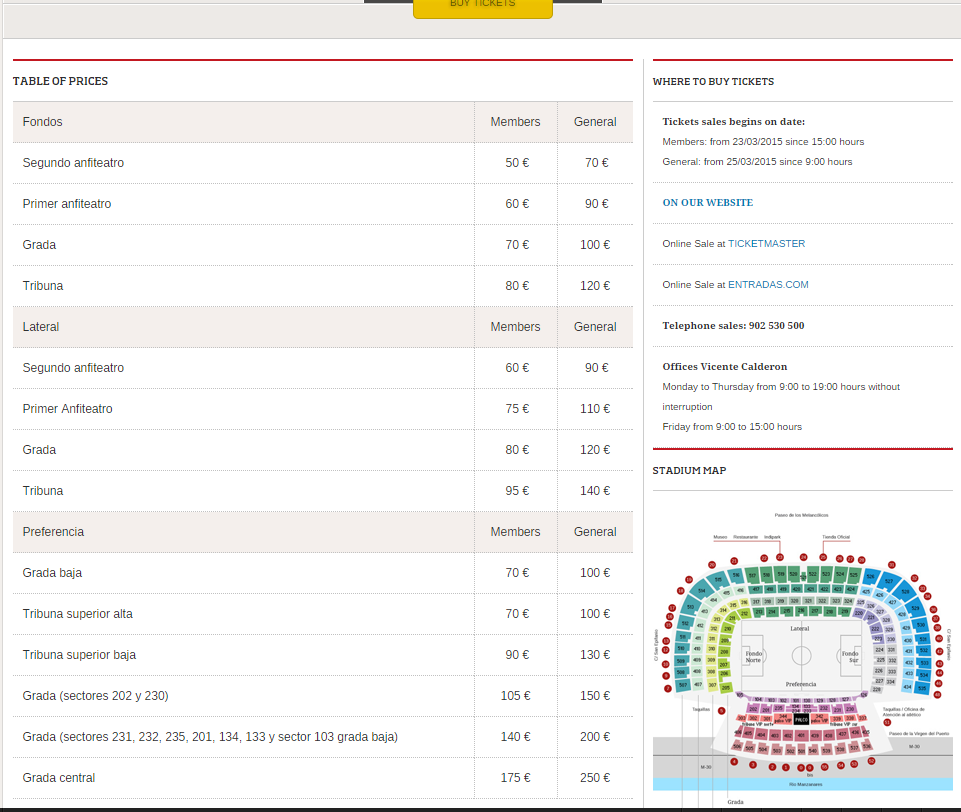Click 90 € general price for Lateral Segundo anfiteatro
Screen dimensions: 961x812
(596, 368)
